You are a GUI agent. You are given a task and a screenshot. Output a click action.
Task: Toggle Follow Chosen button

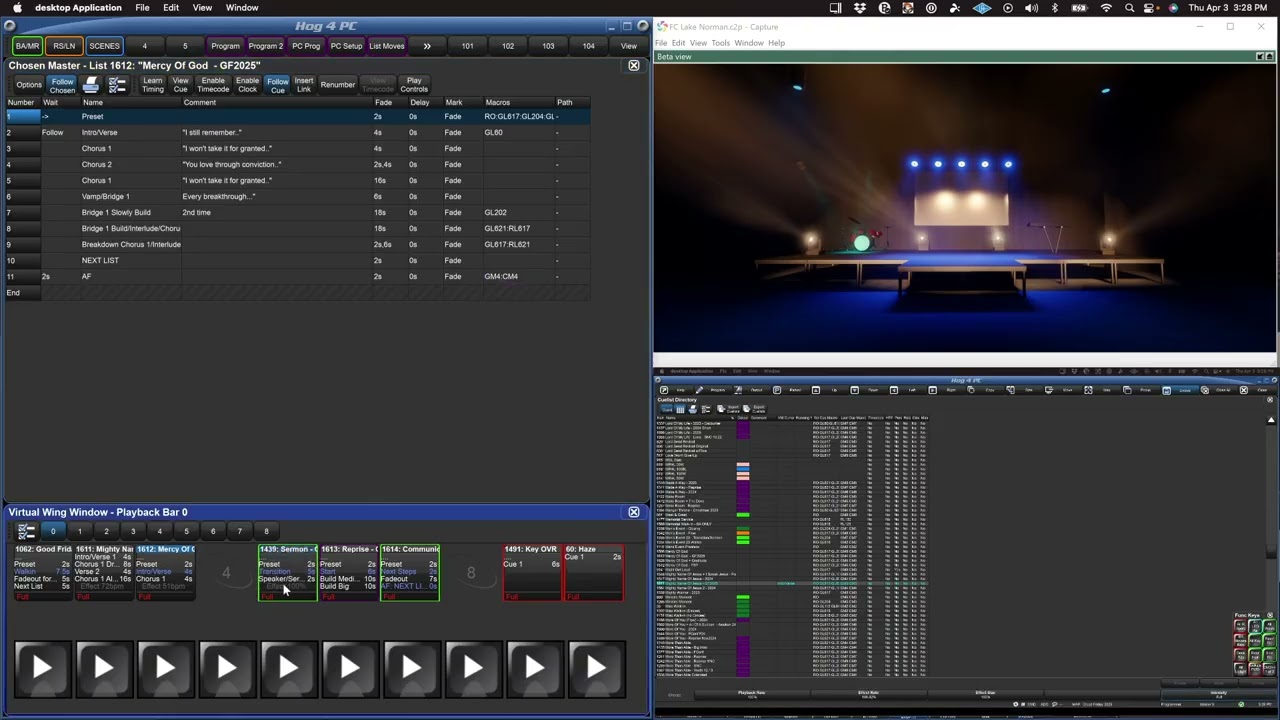(62, 85)
